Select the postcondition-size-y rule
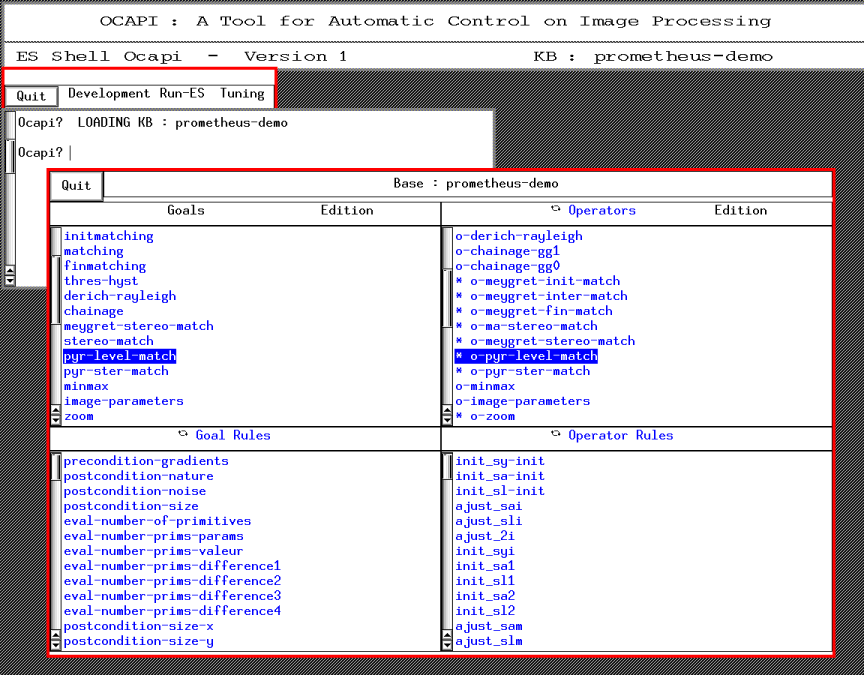The width and height of the screenshot is (864, 675). (138, 641)
